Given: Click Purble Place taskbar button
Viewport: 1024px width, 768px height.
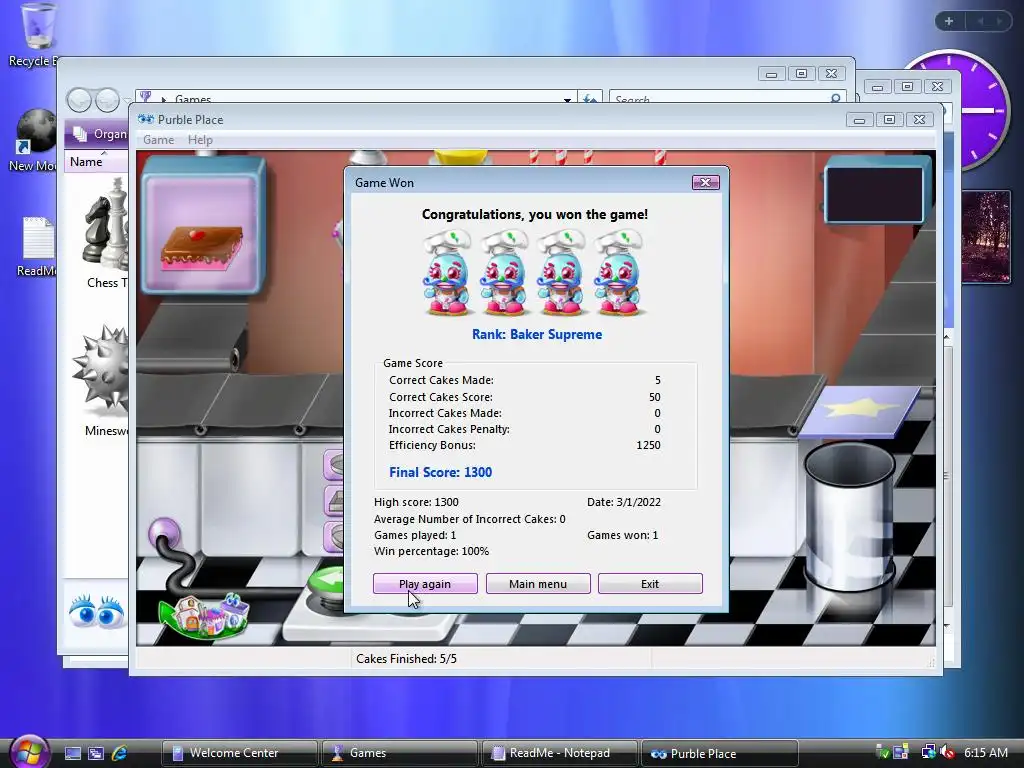Looking at the screenshot, I should point(720,753).
